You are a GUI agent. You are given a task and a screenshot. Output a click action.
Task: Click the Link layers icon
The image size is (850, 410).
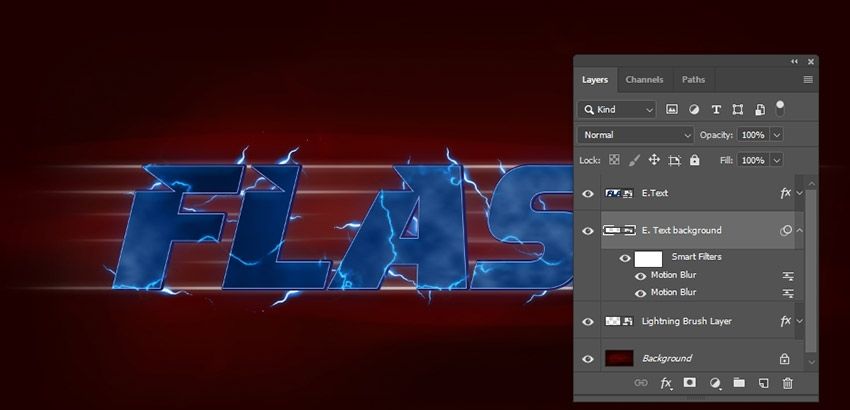click(641, 383)
